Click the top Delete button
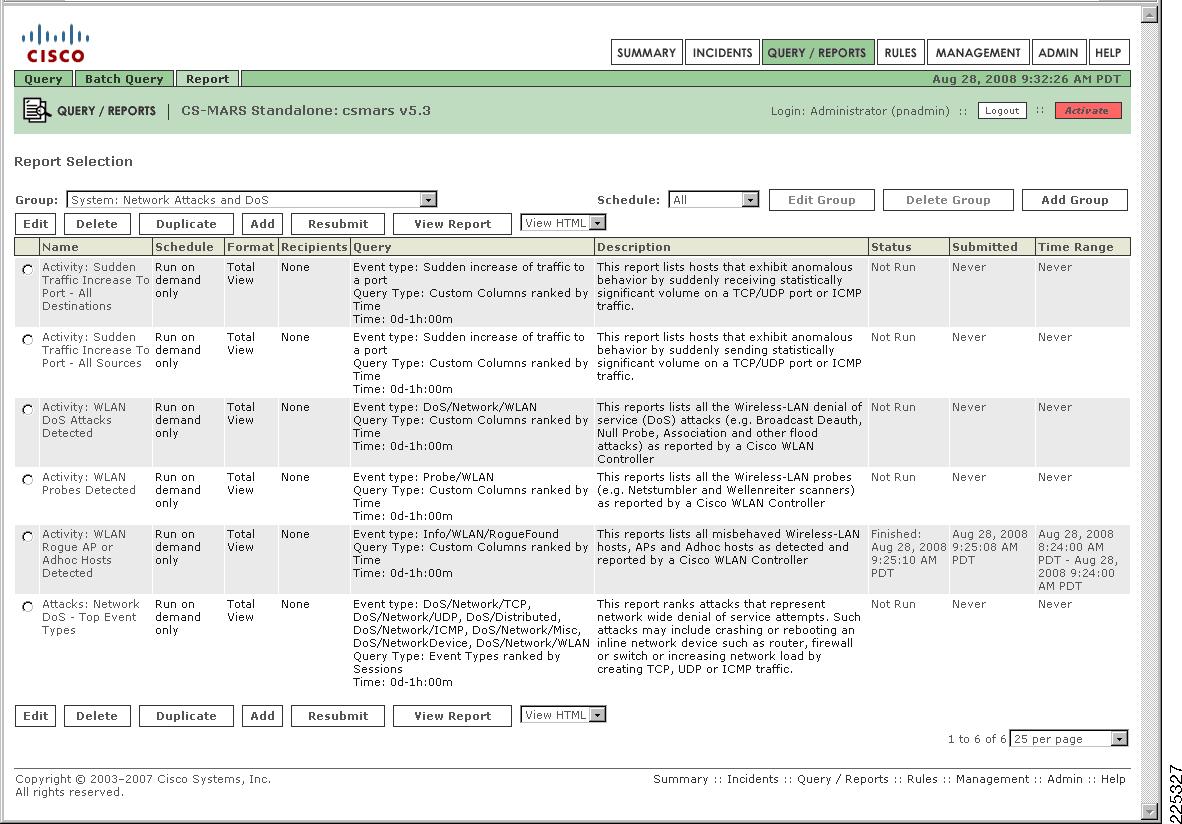The height and width of the screenshot is (824, 1182). 97,224
